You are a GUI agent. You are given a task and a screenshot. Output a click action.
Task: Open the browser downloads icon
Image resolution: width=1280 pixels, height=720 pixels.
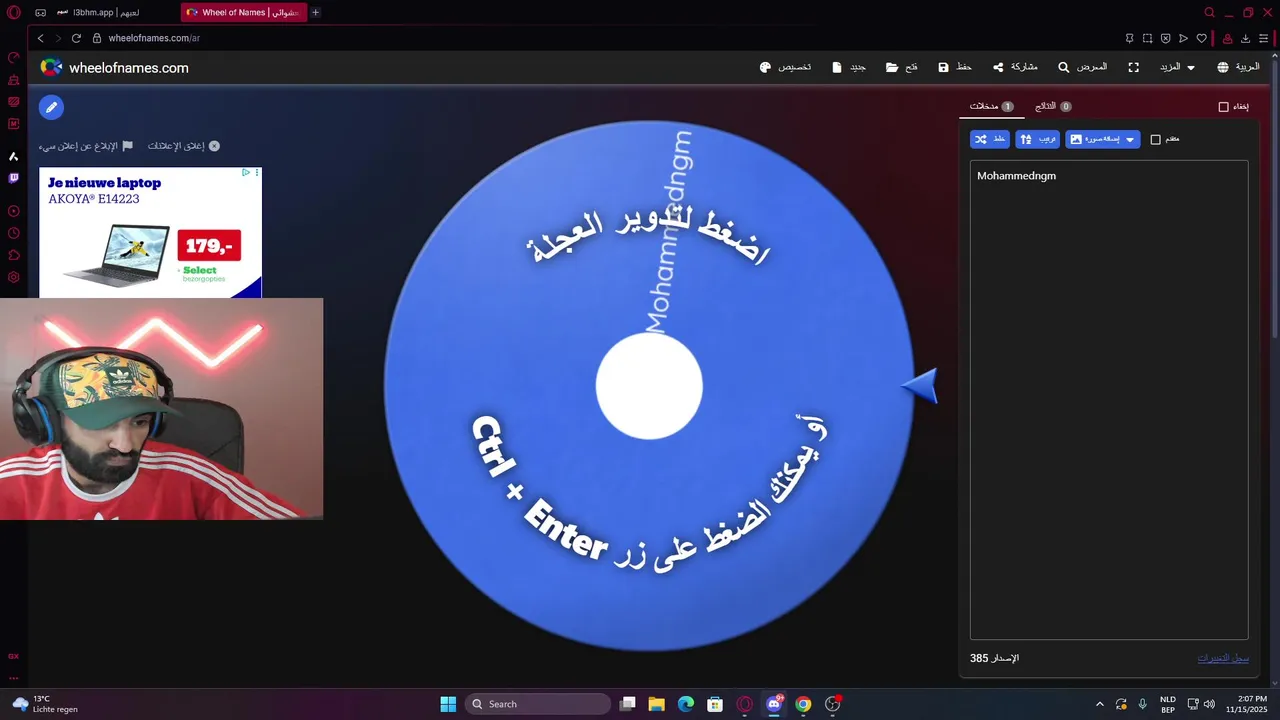(1245, 38)
